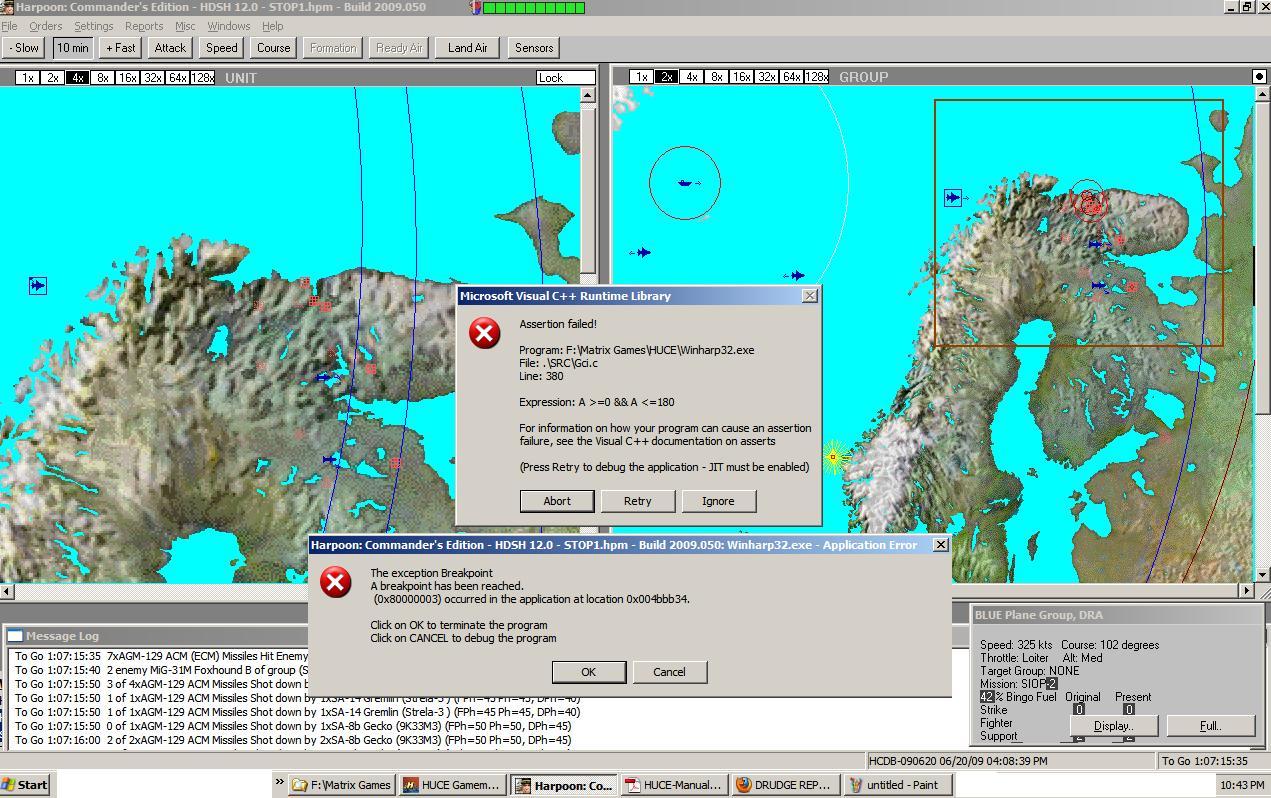Click the Full.. button in unit info panel
This screenshot has width=1271, height=798.
[1210, 726]
